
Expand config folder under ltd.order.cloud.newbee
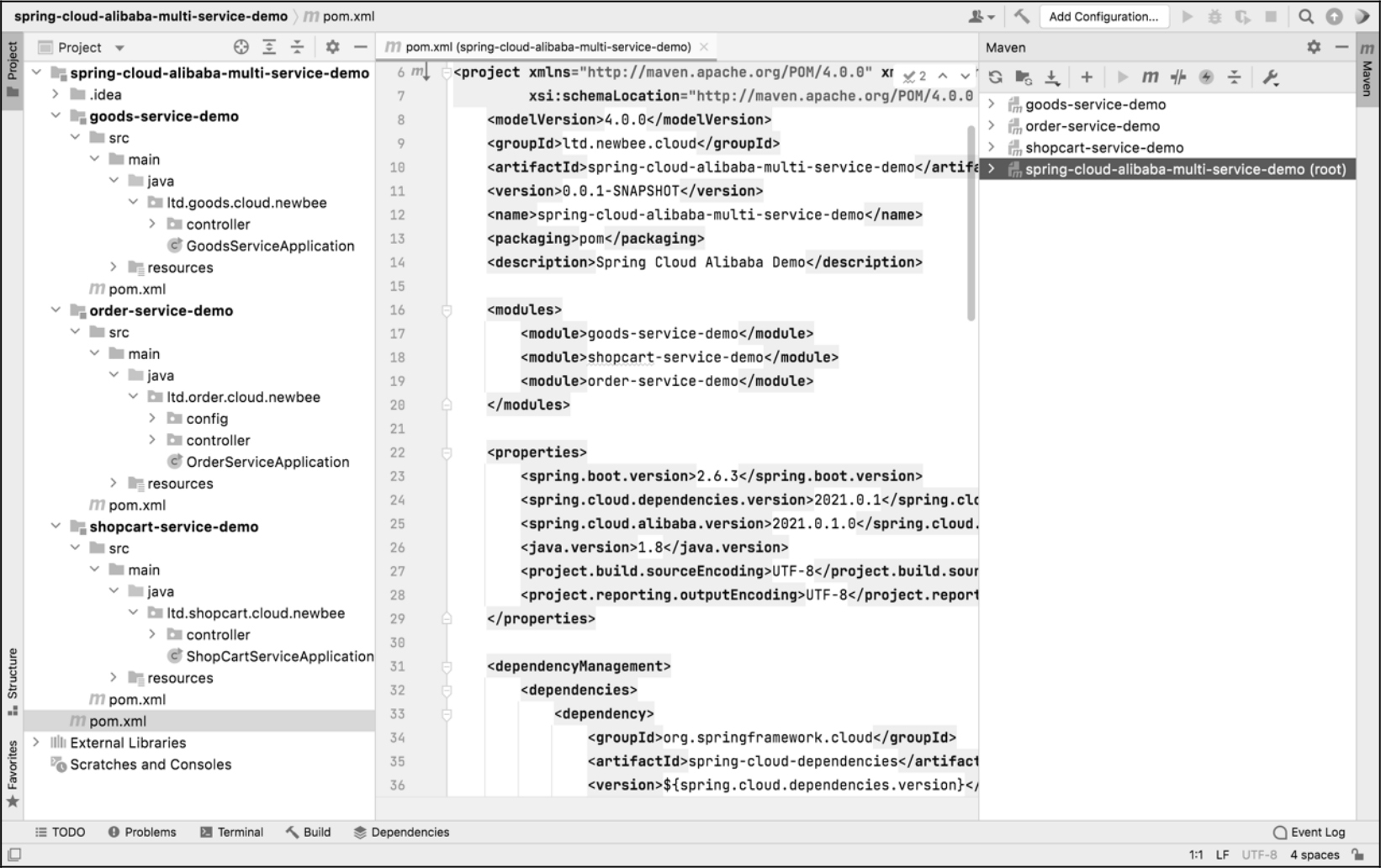(152, 418)
